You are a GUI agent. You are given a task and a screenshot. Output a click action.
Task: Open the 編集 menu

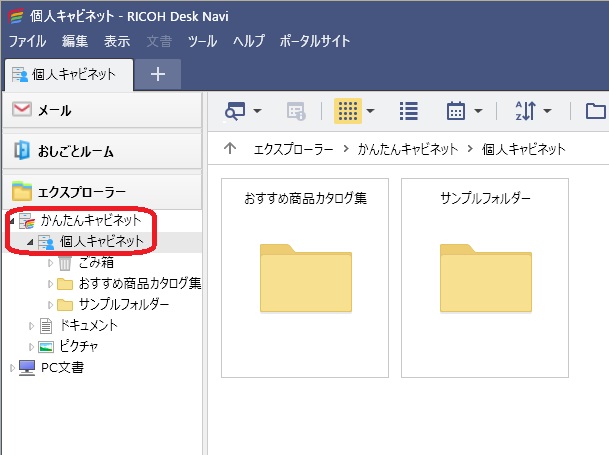(x=75, y=41)
